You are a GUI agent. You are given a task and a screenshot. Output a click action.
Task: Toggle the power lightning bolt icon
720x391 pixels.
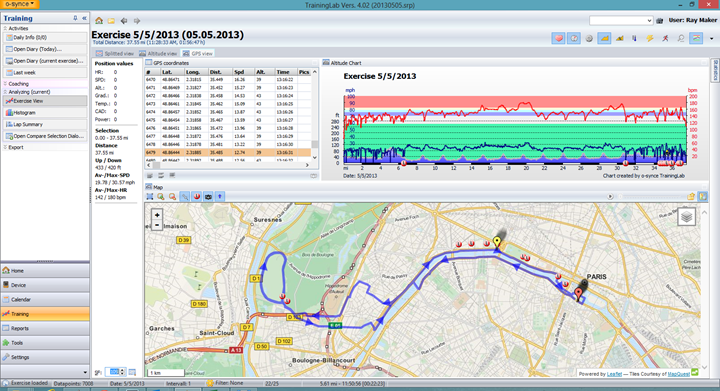650,39
